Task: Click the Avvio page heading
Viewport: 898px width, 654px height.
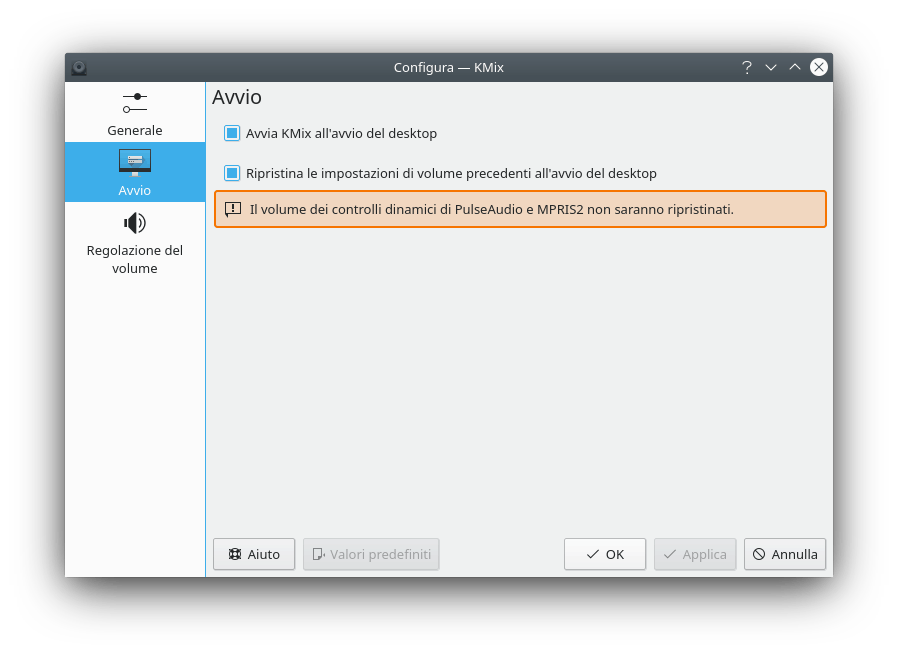Action: tap(237, 97)
